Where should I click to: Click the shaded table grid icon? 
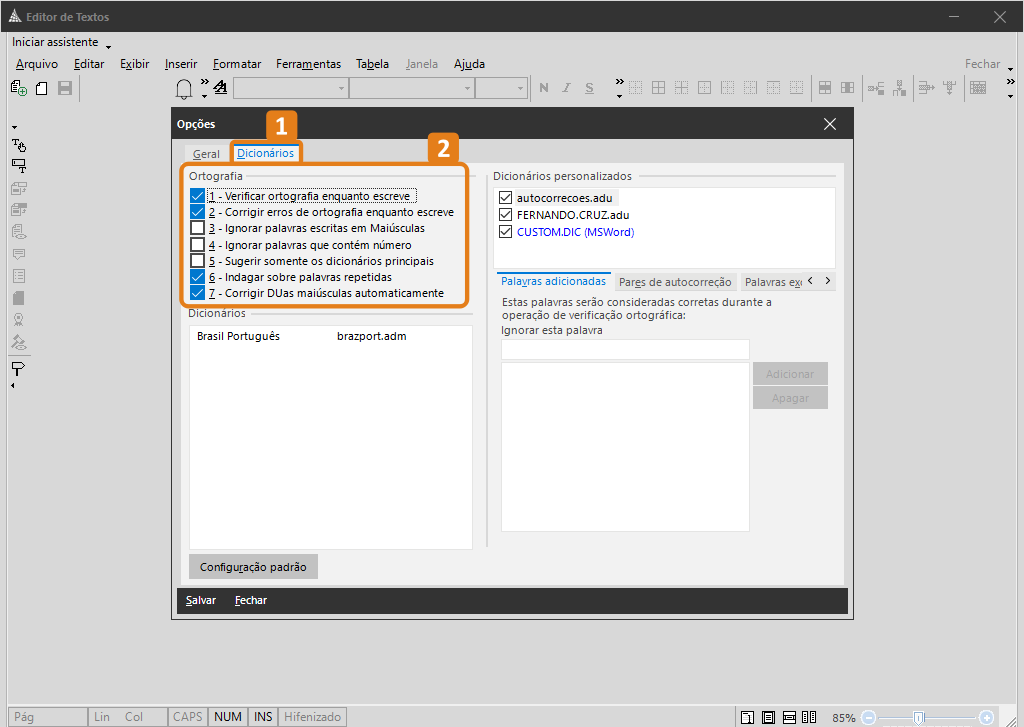click(978, 88)
